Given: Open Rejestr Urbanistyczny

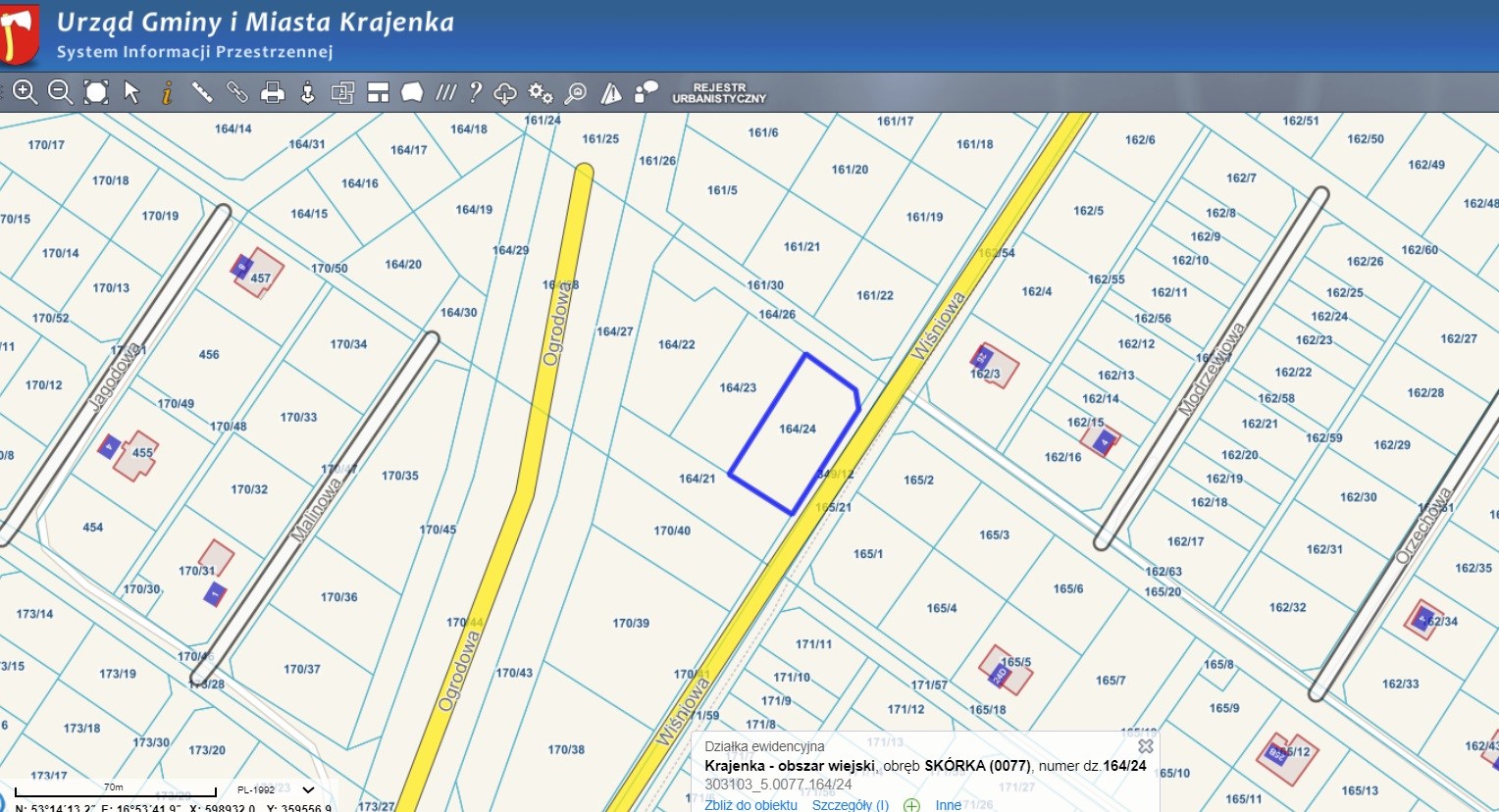Looking at the screenshot, I should [x=719, y=93].
